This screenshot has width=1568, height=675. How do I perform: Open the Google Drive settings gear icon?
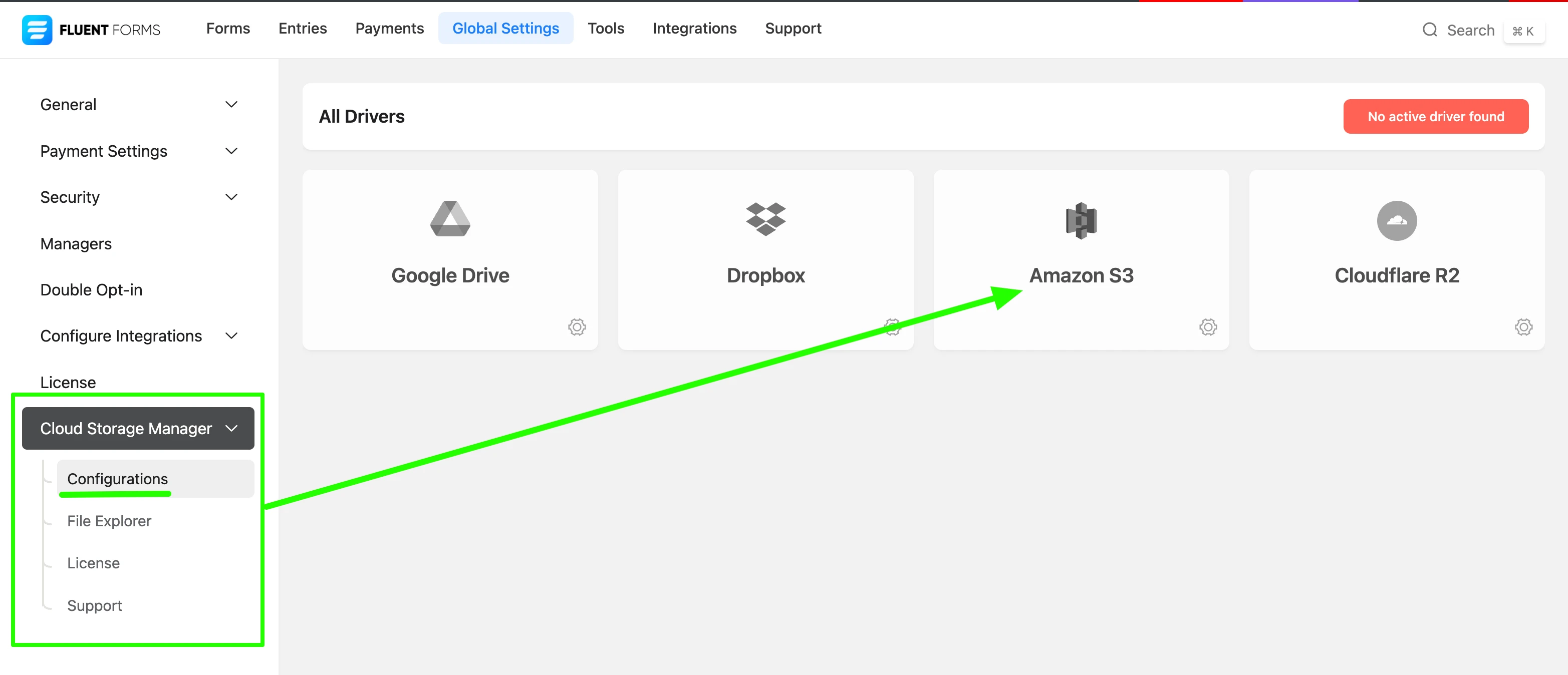577,327
